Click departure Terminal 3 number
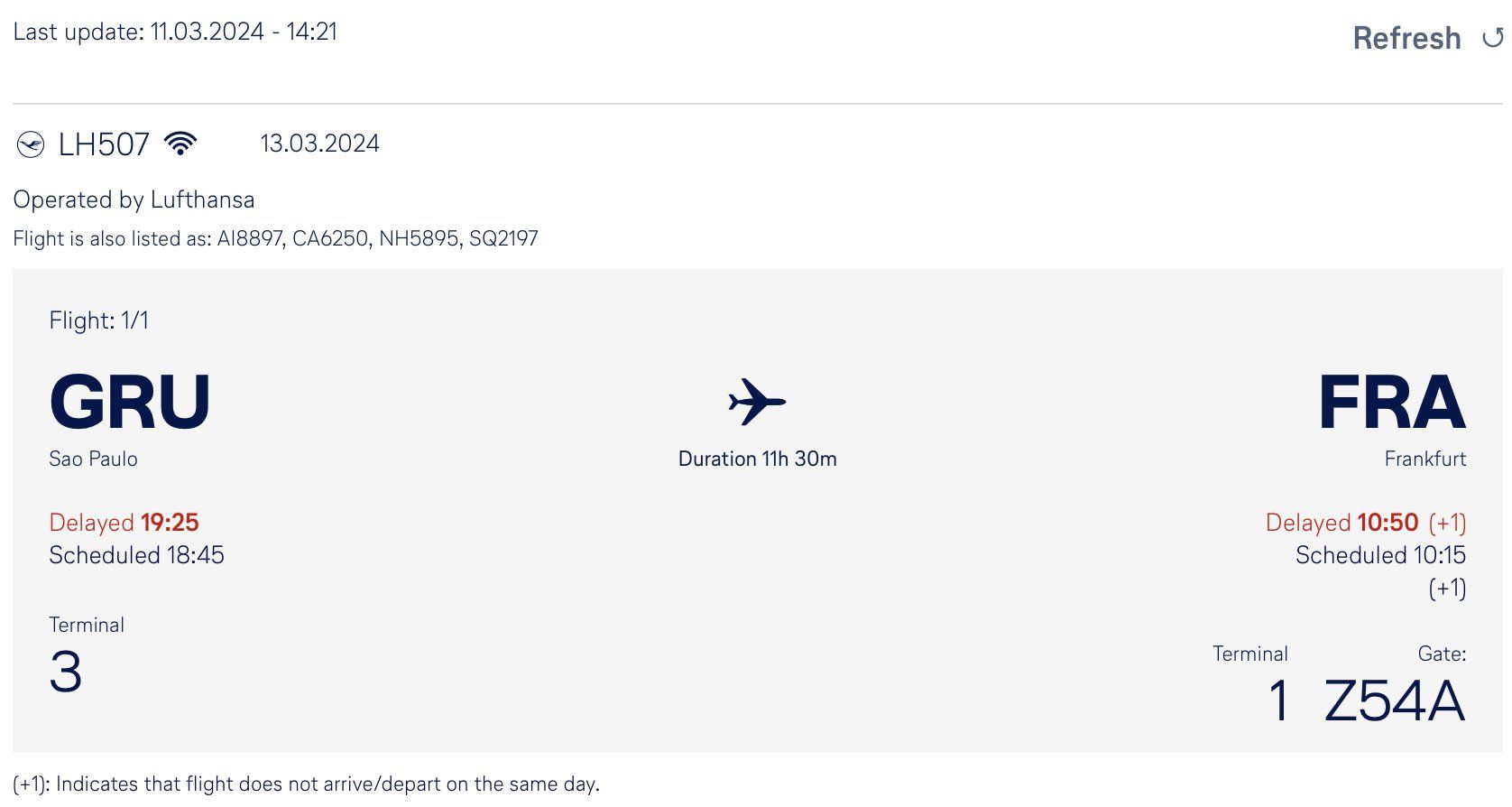Image resolution: width=1512 pixels, height=807 pixels. (x=66, y=672)
